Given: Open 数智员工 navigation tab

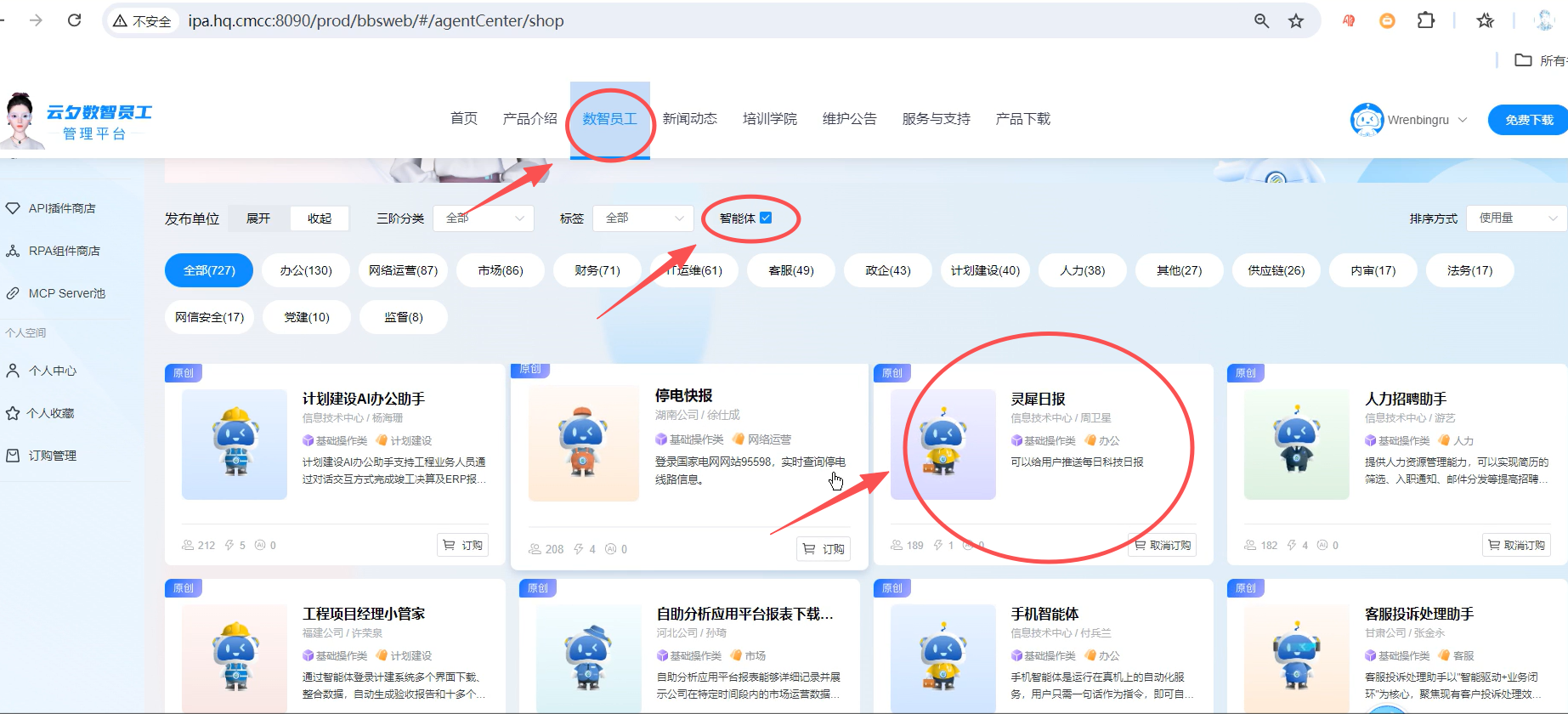Looking at the screenshot, I should [610, 119].
